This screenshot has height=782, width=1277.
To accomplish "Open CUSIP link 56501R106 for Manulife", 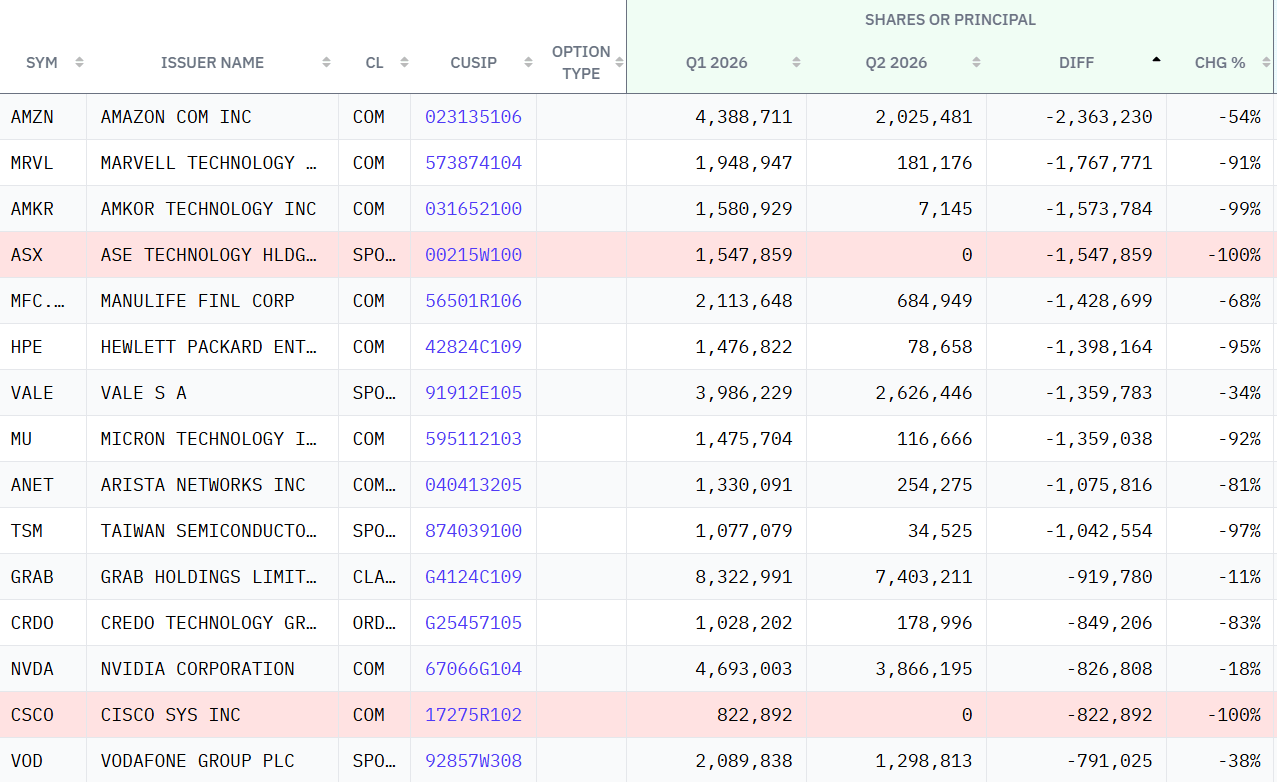I will 473,301.
